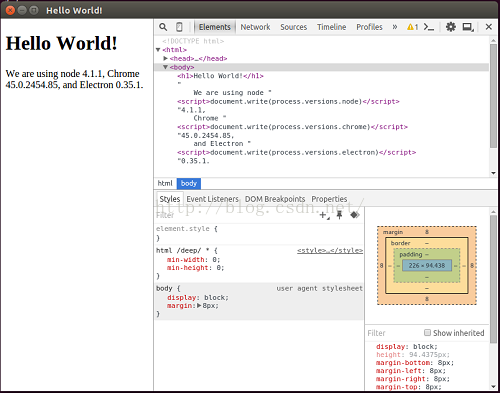Click the "0.35.1. text node

coord(194,161)
